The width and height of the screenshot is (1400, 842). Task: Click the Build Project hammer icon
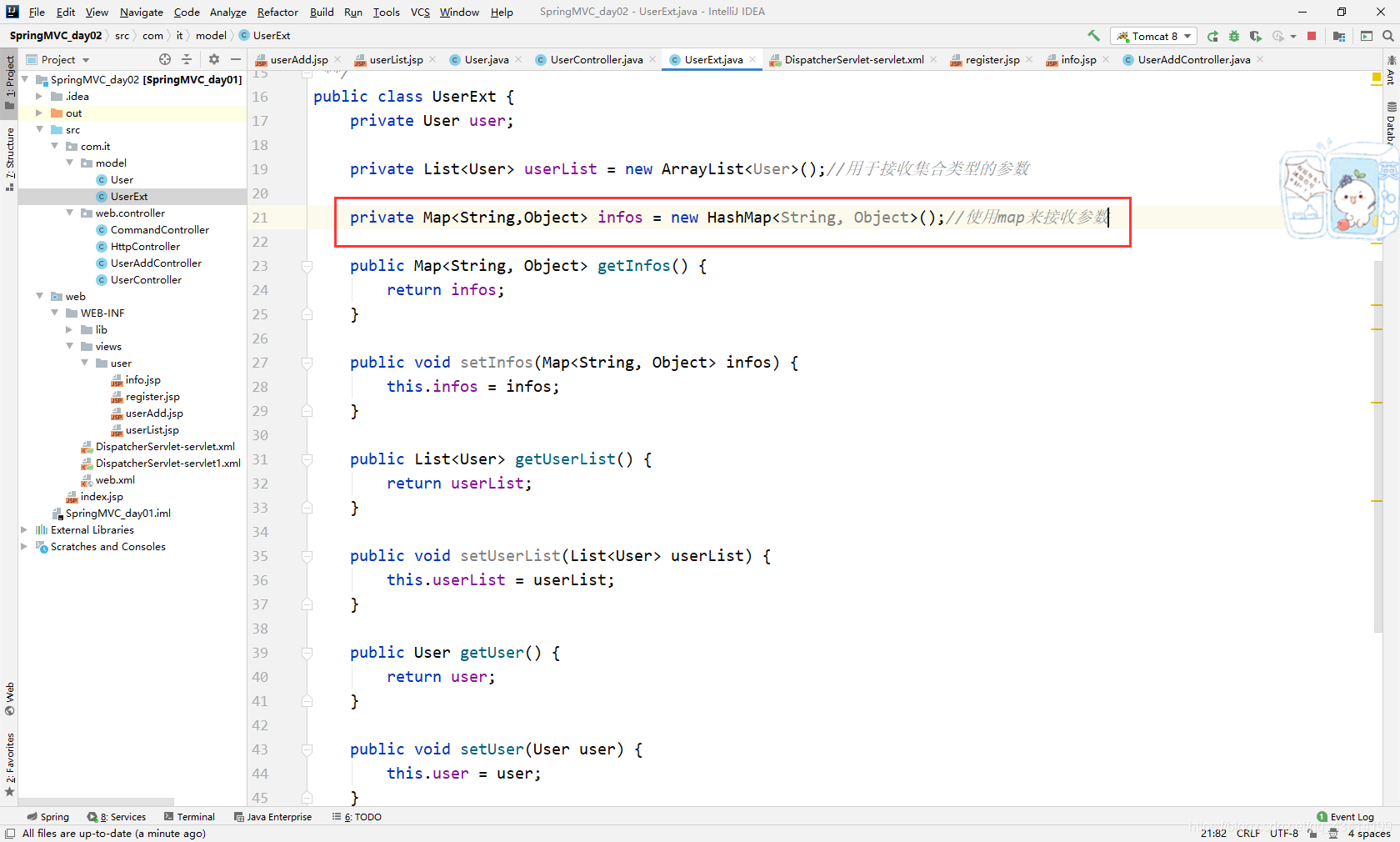pyautogui.click(x=1093, y=36)
